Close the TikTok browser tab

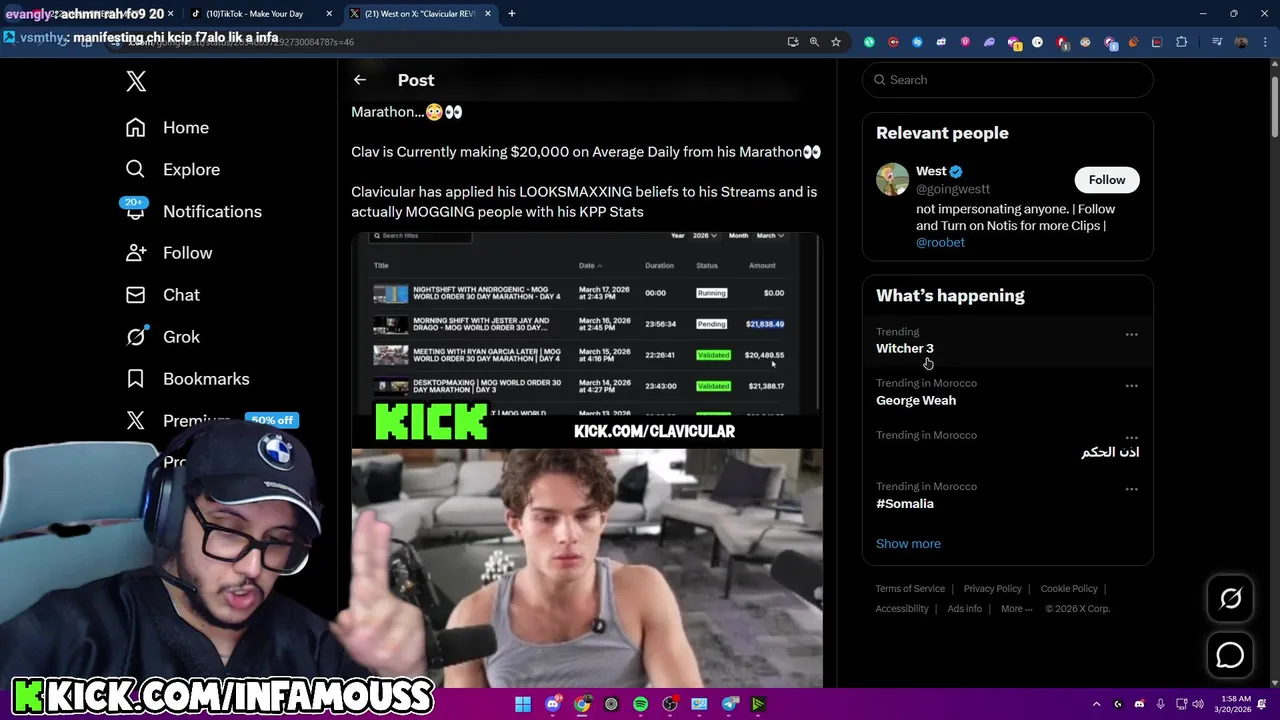[329, 14]
